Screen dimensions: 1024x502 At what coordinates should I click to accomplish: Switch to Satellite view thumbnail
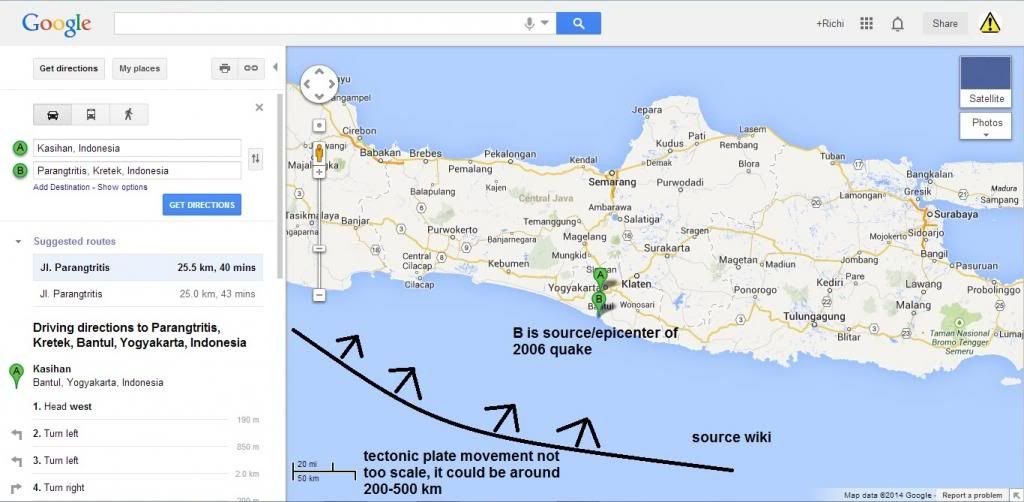click(986, 81)
